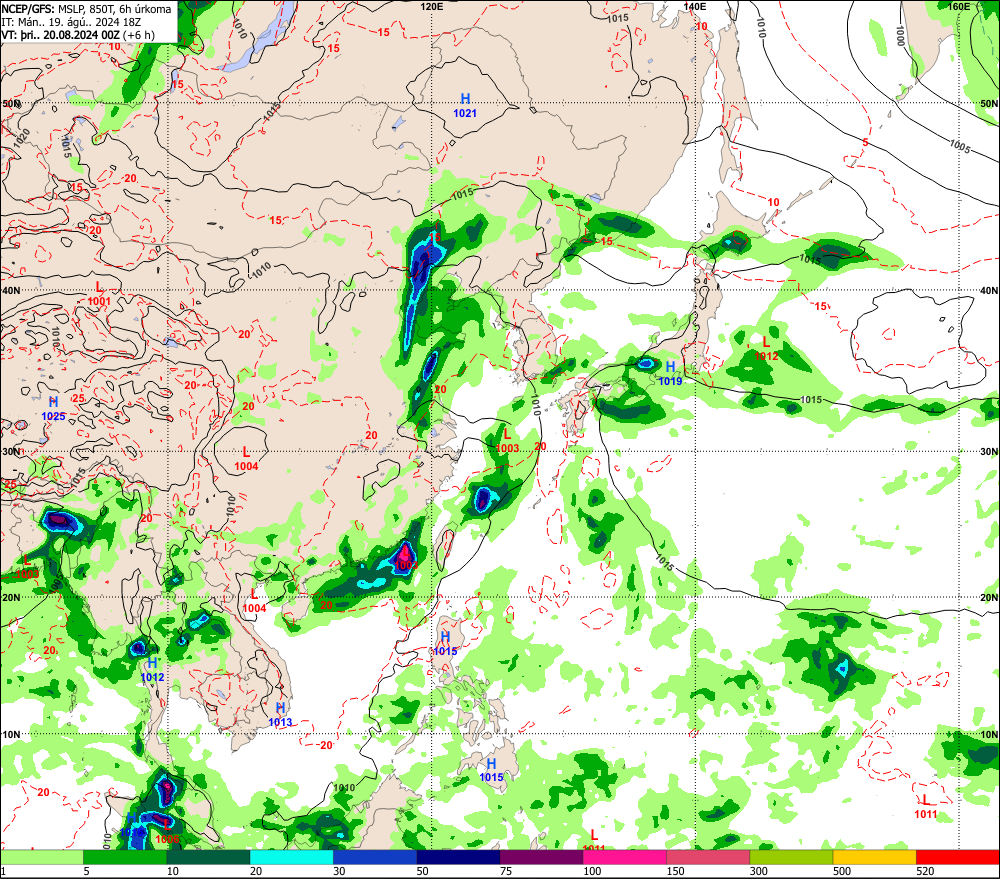Click the 160E longitude label
1000x879 pixels.
959,6
